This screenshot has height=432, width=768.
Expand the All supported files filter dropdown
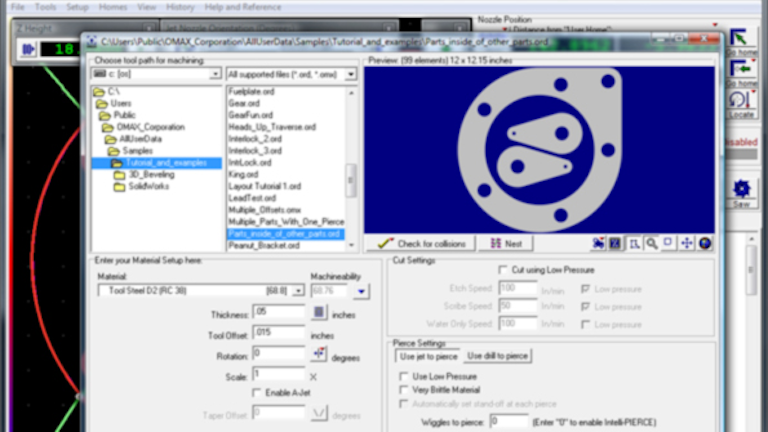click(350, 75)
